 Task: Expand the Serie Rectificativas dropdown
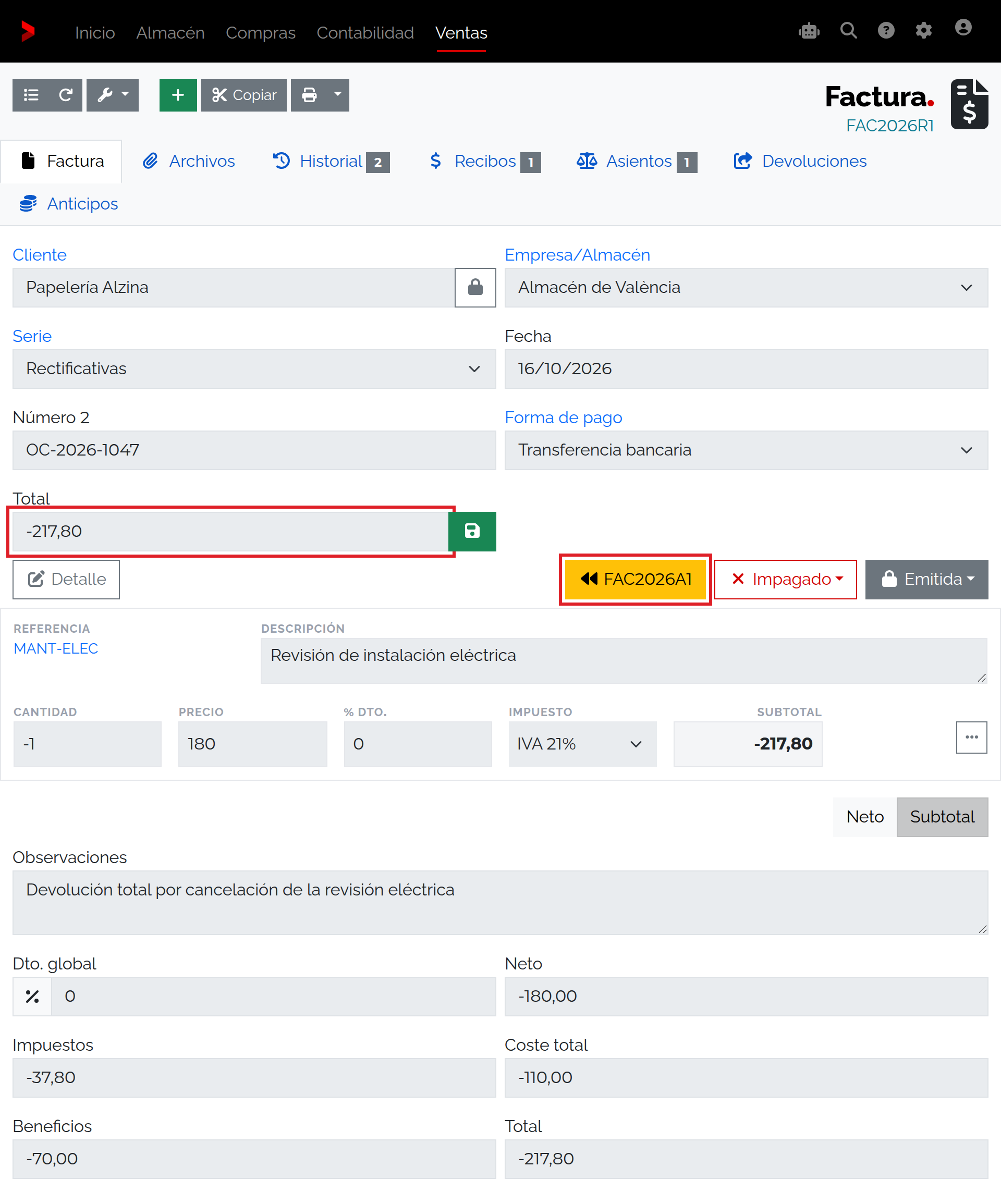(254, 368)
